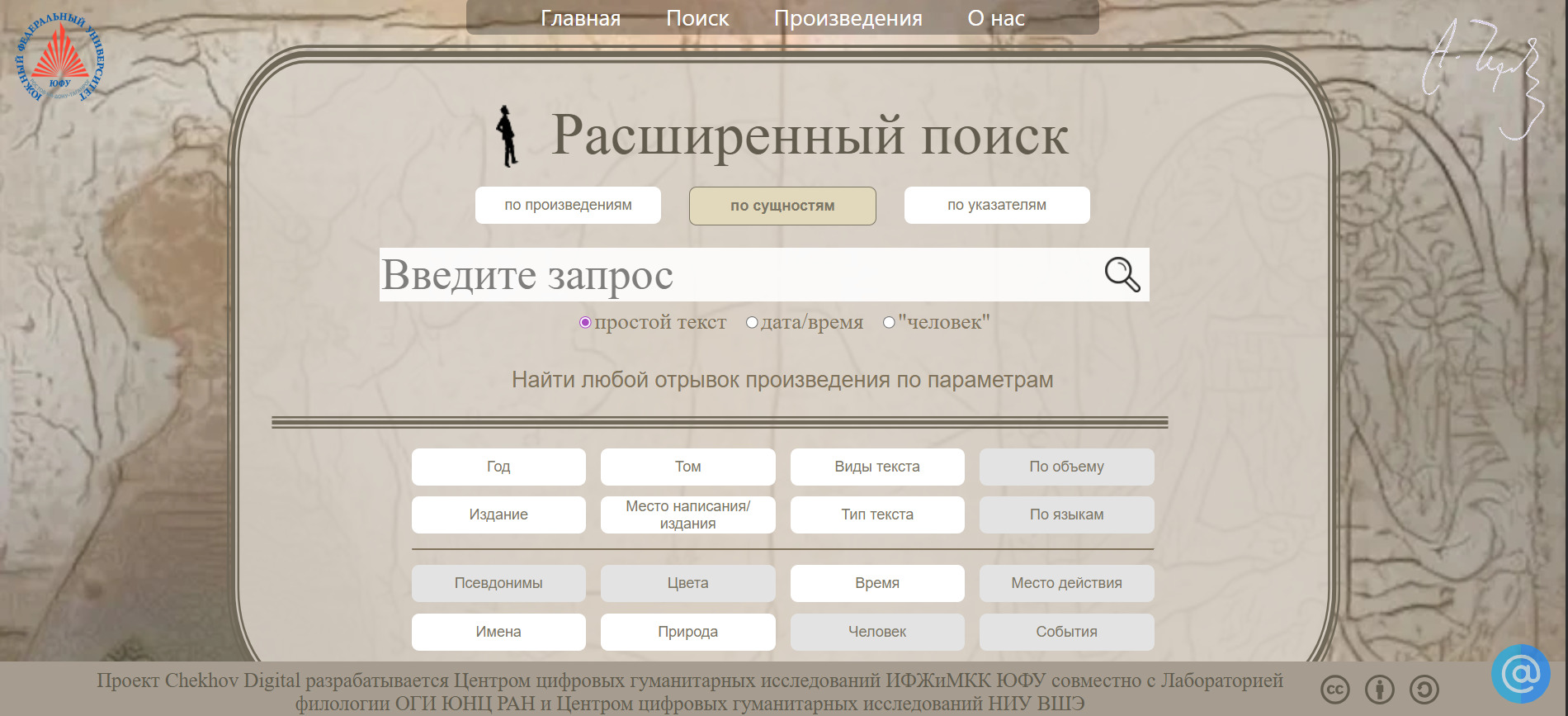
Task: Click the Тип текста filter button
Action: (877, 514)
